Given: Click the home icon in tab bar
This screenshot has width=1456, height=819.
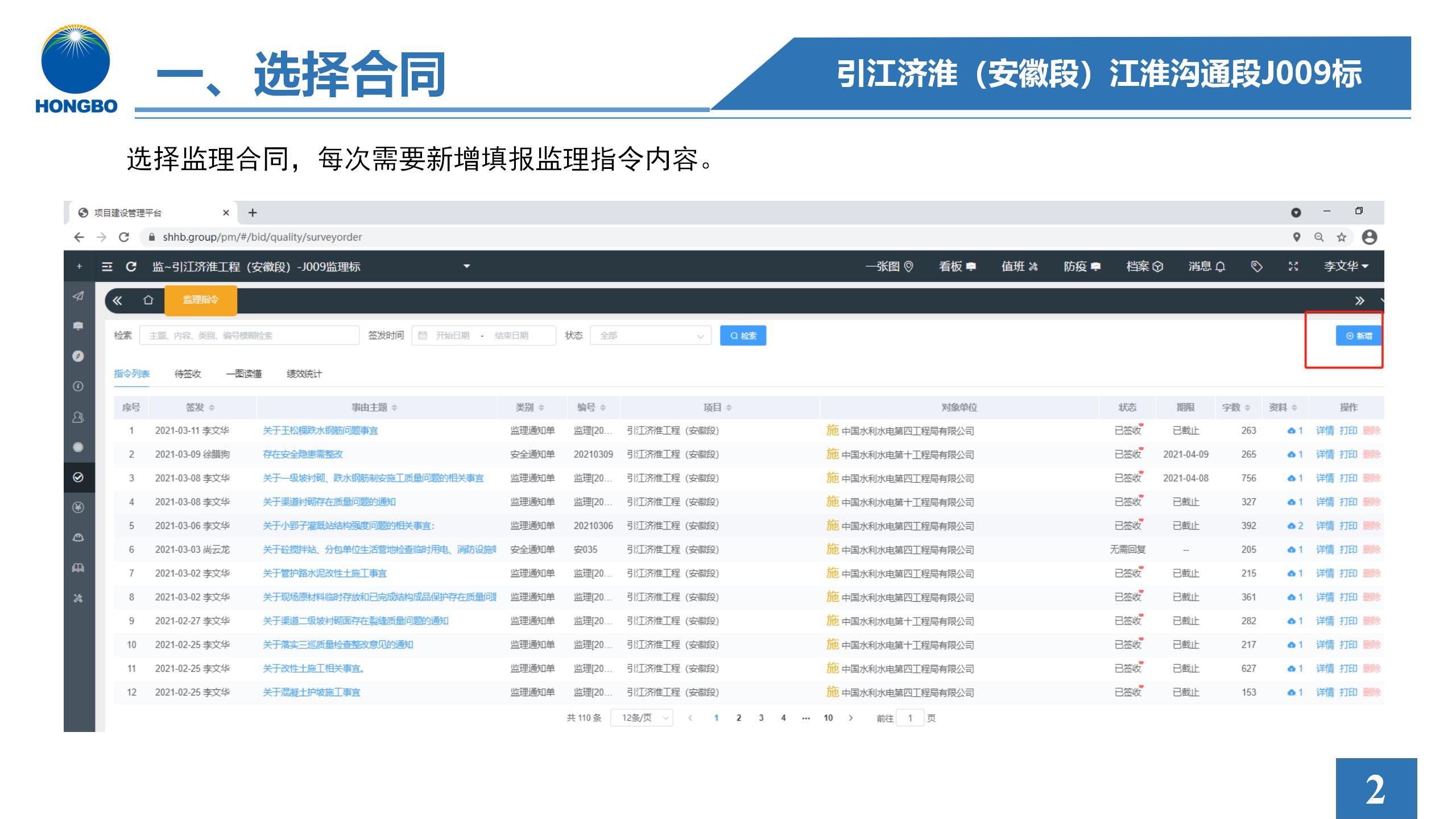Looking at the screenshot, I should coord(148,300).
